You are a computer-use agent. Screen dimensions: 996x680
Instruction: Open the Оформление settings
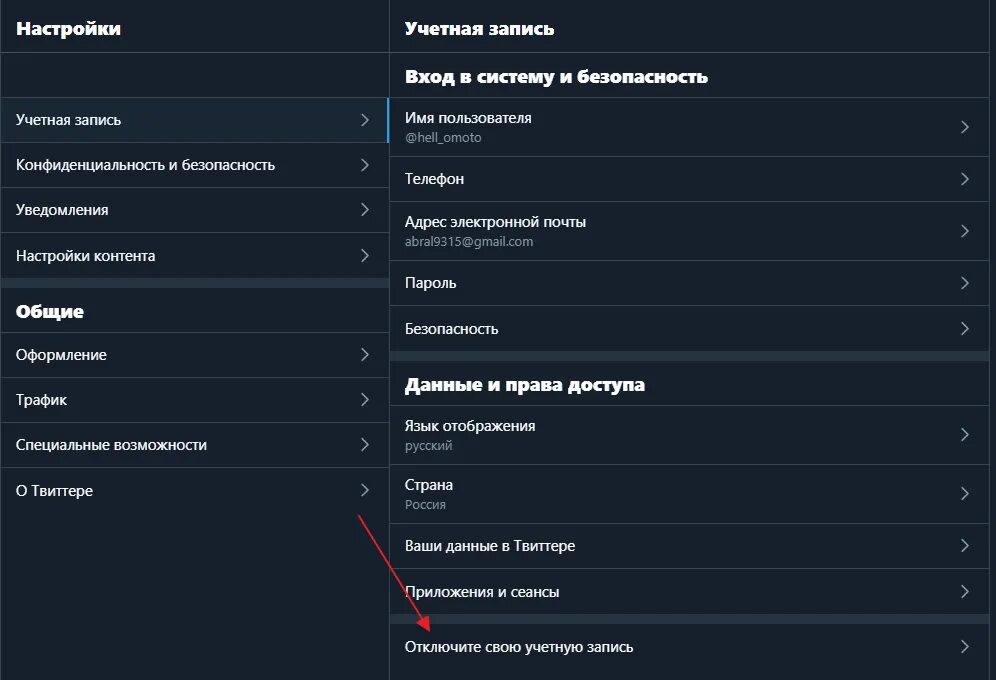(194, 355)
